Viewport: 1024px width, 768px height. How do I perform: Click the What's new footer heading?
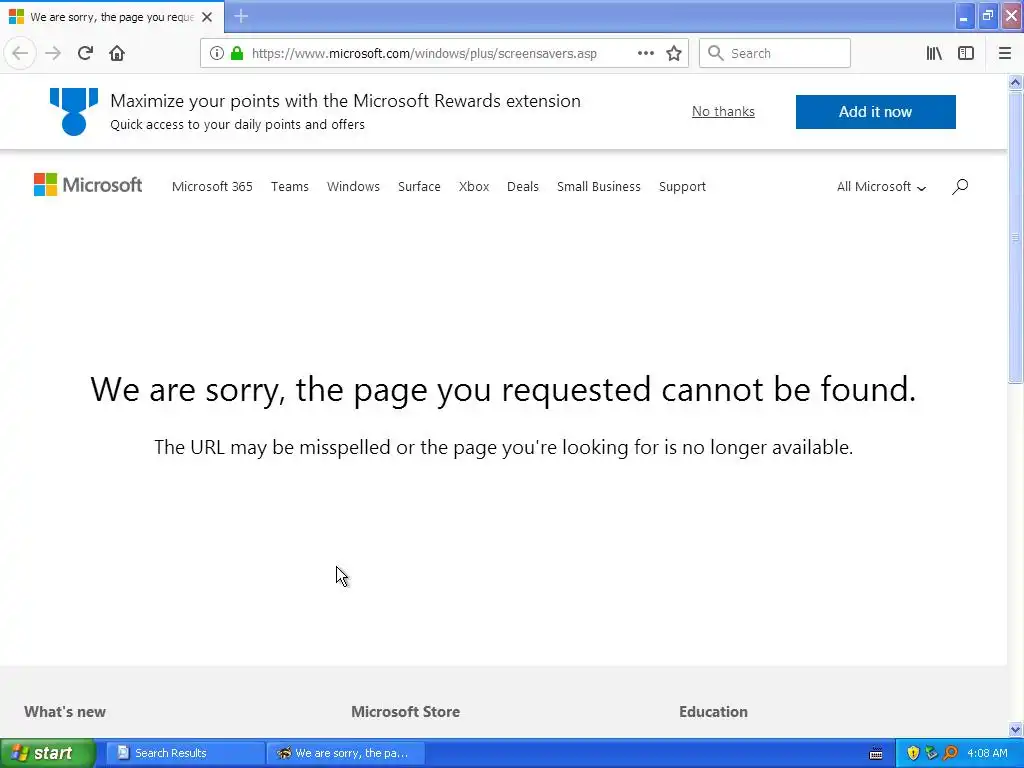pos(65,712)
